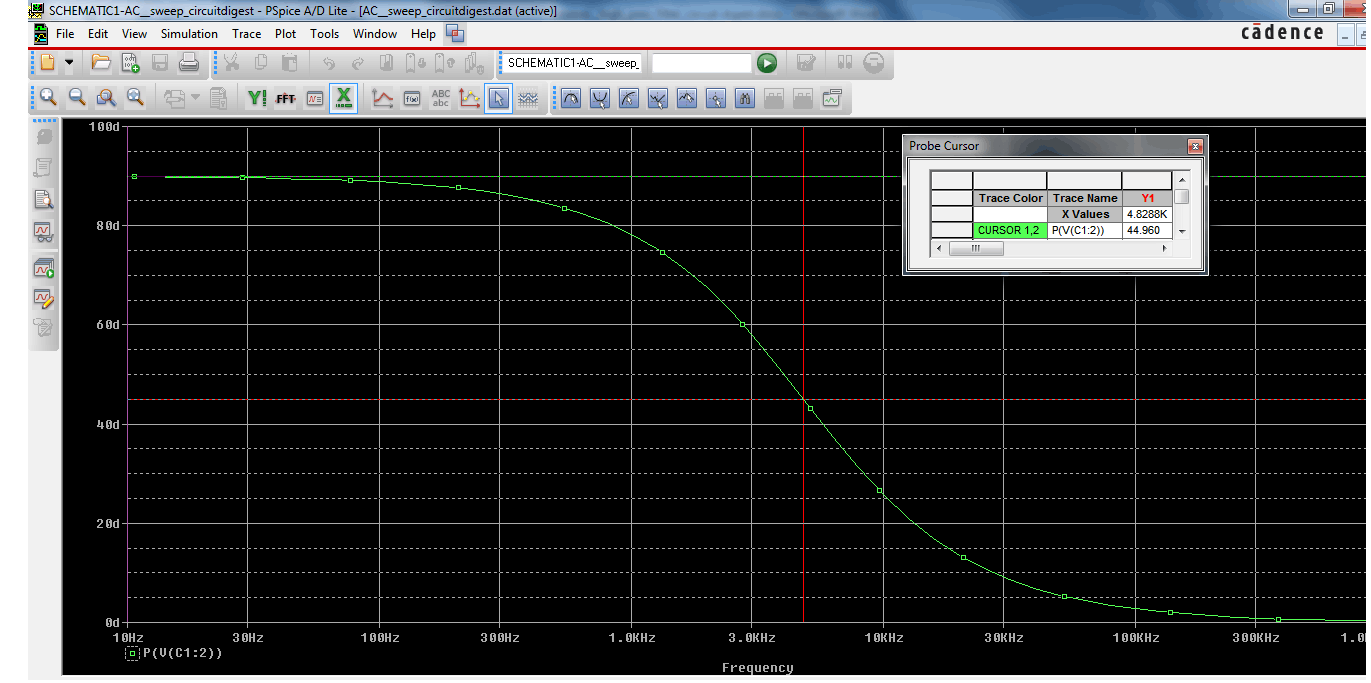This screenshot has height=683, width=1371.
Task: Click the Y1 column header
Action: coord(1147,198)
